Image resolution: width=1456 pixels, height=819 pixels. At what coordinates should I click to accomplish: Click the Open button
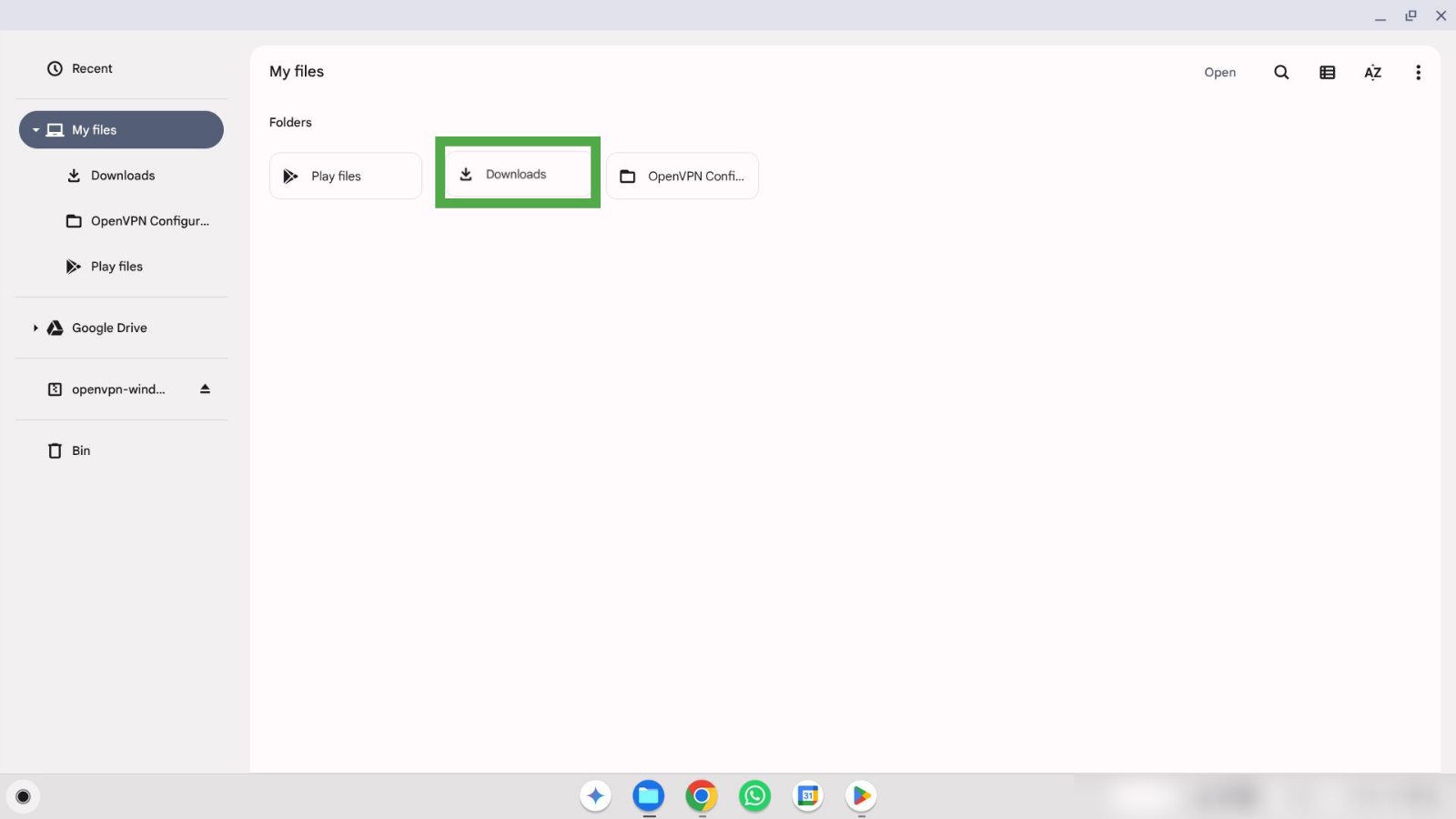pos(1219,73)
